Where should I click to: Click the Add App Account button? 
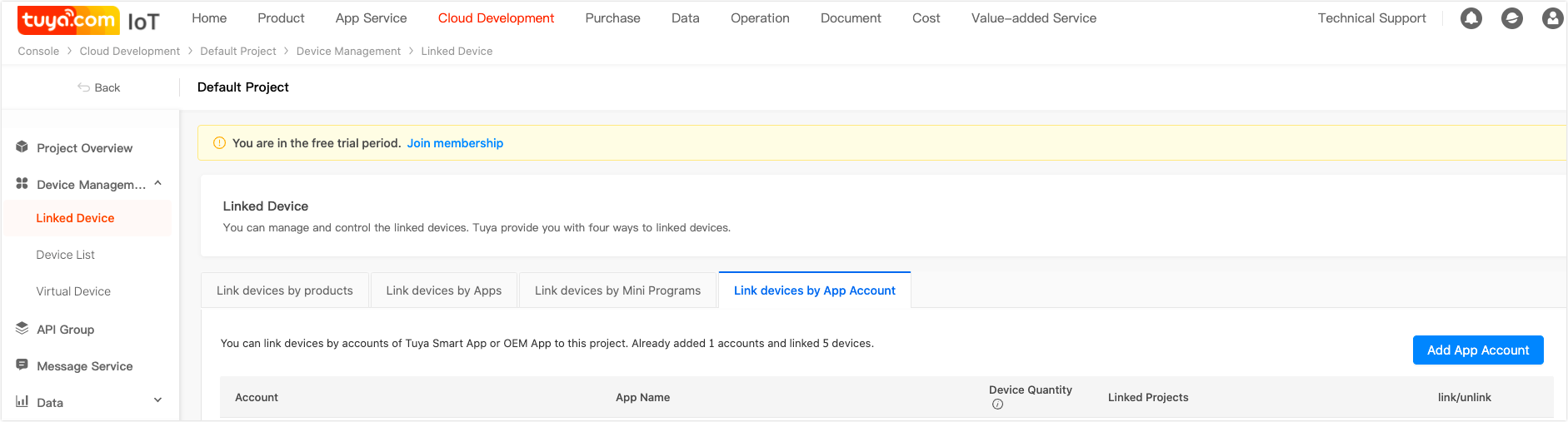click(x=1478, y=350)
